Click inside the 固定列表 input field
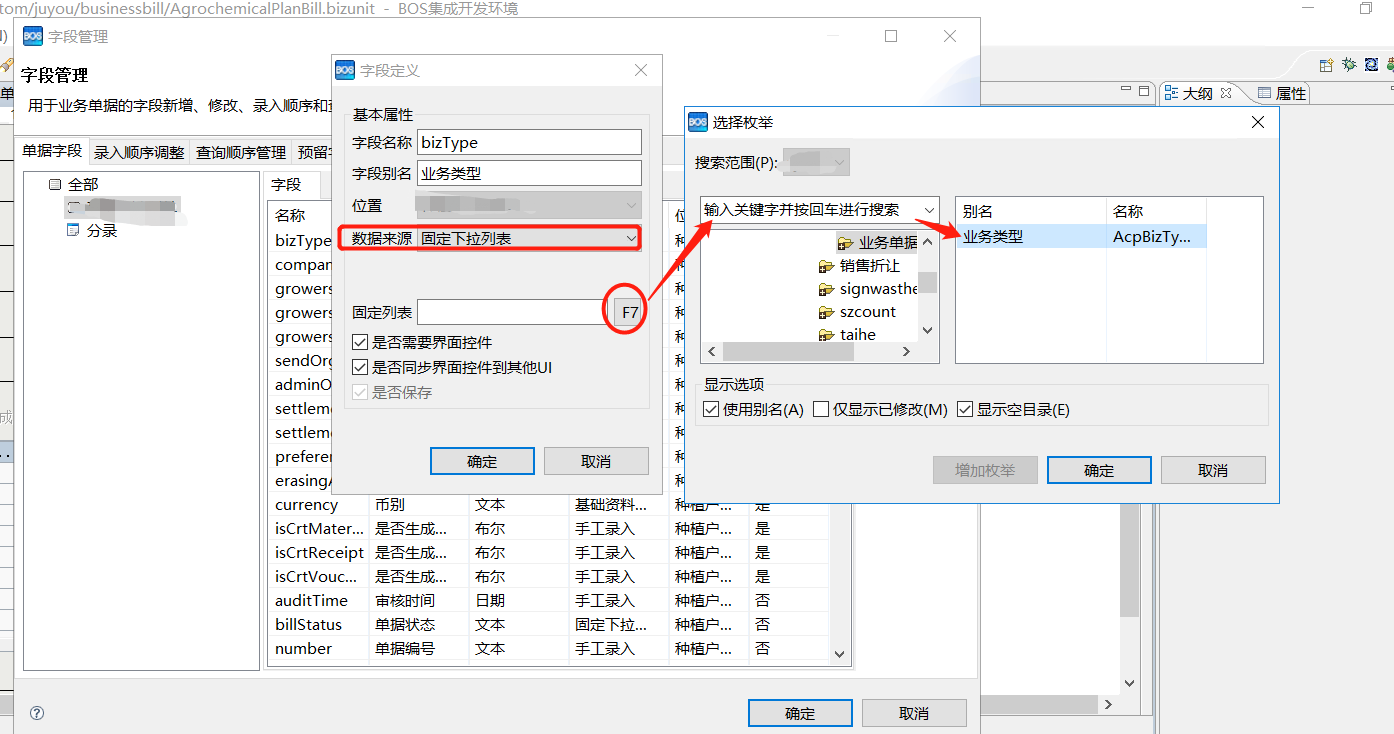The height and width of the screenshot is (734, 1394). point(512,311)
